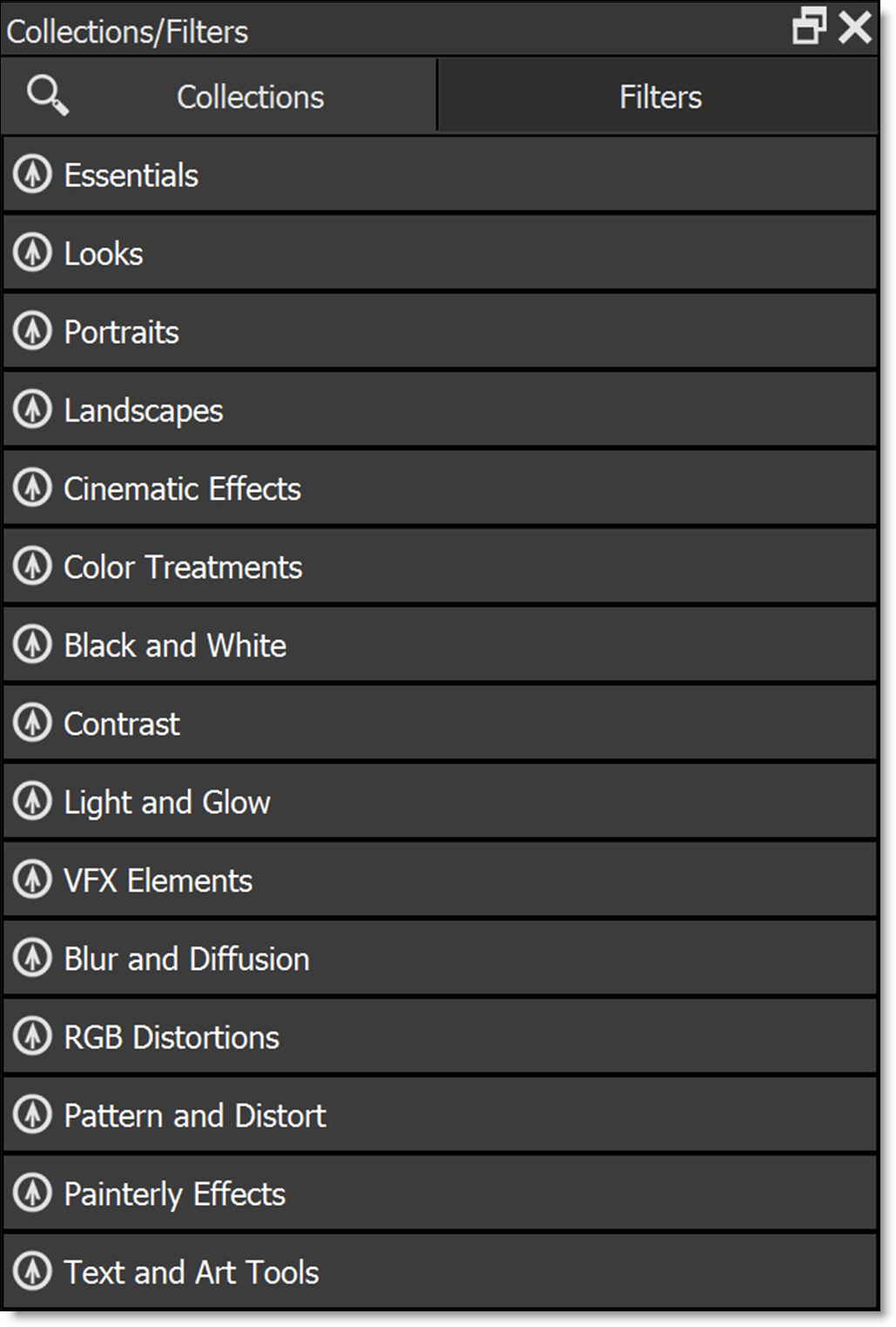This screenshot has height=1327, width=896.
Task: Click the icon beside Portraits
Action: tap(33, 332)
